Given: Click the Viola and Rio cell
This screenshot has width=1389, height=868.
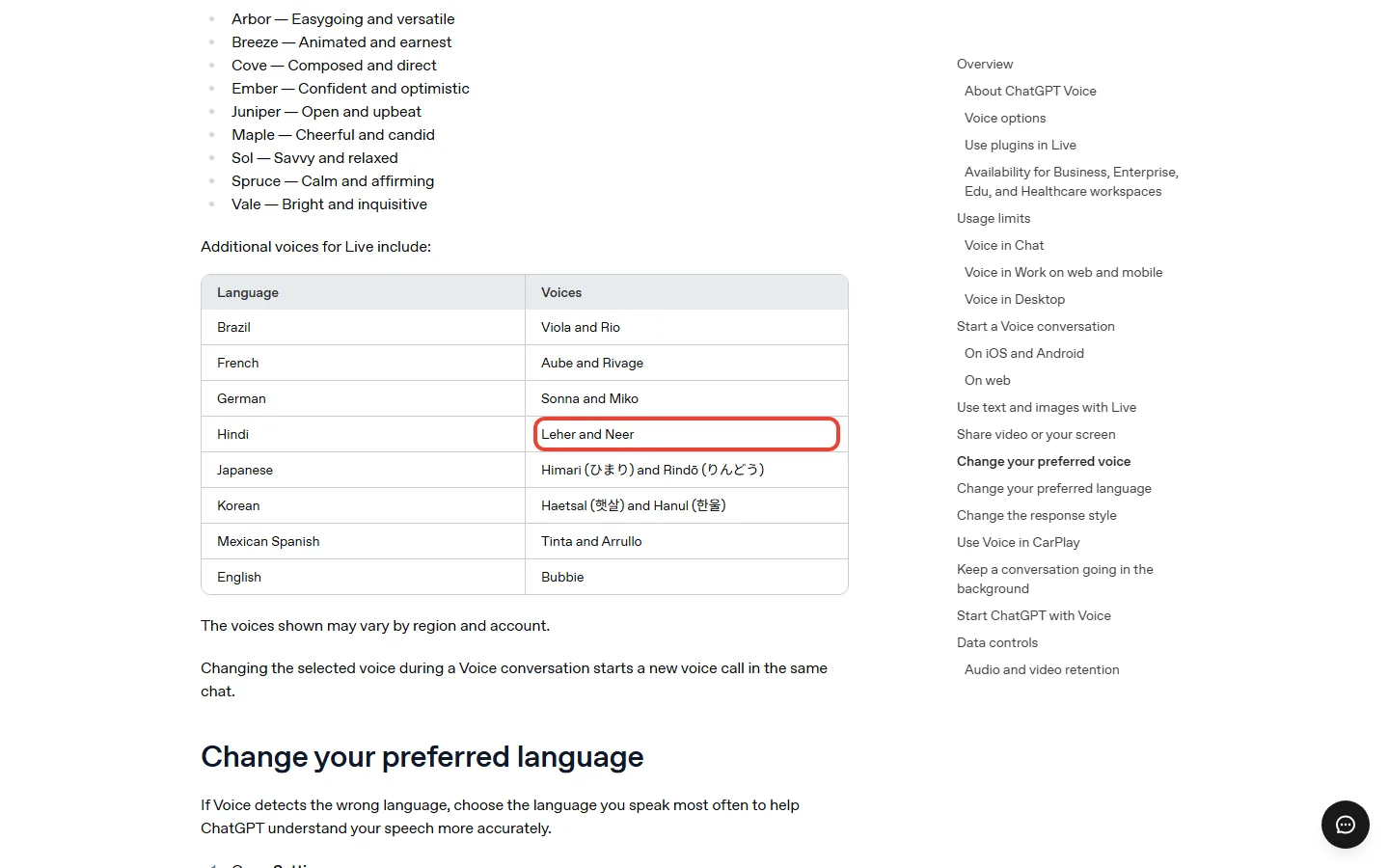Looking at the screenshot, I should 687,327.
